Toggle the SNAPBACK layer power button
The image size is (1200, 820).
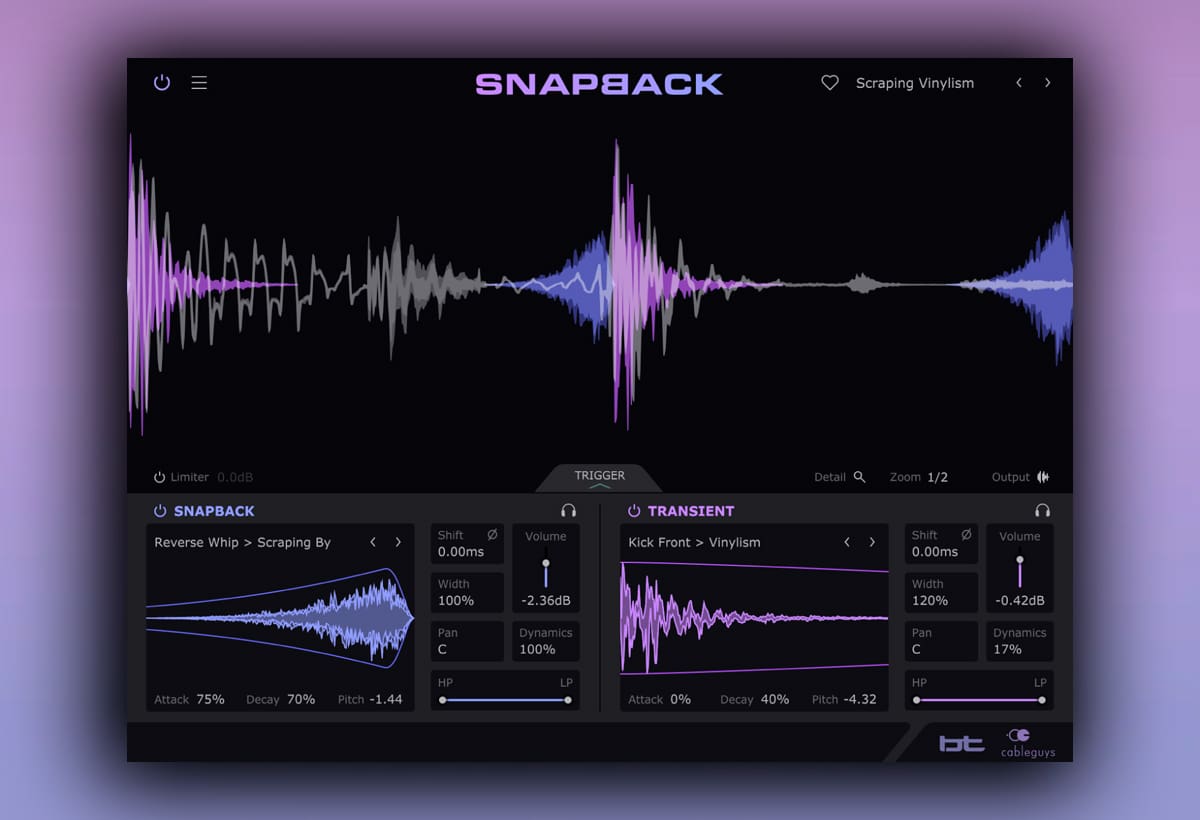point(160,511)
